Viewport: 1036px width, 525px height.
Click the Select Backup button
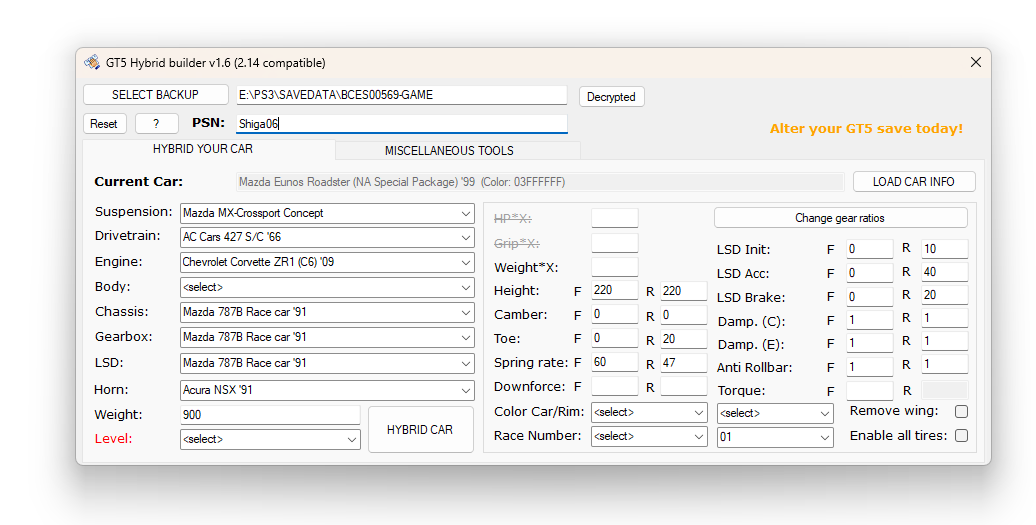(x=155, y=95)
